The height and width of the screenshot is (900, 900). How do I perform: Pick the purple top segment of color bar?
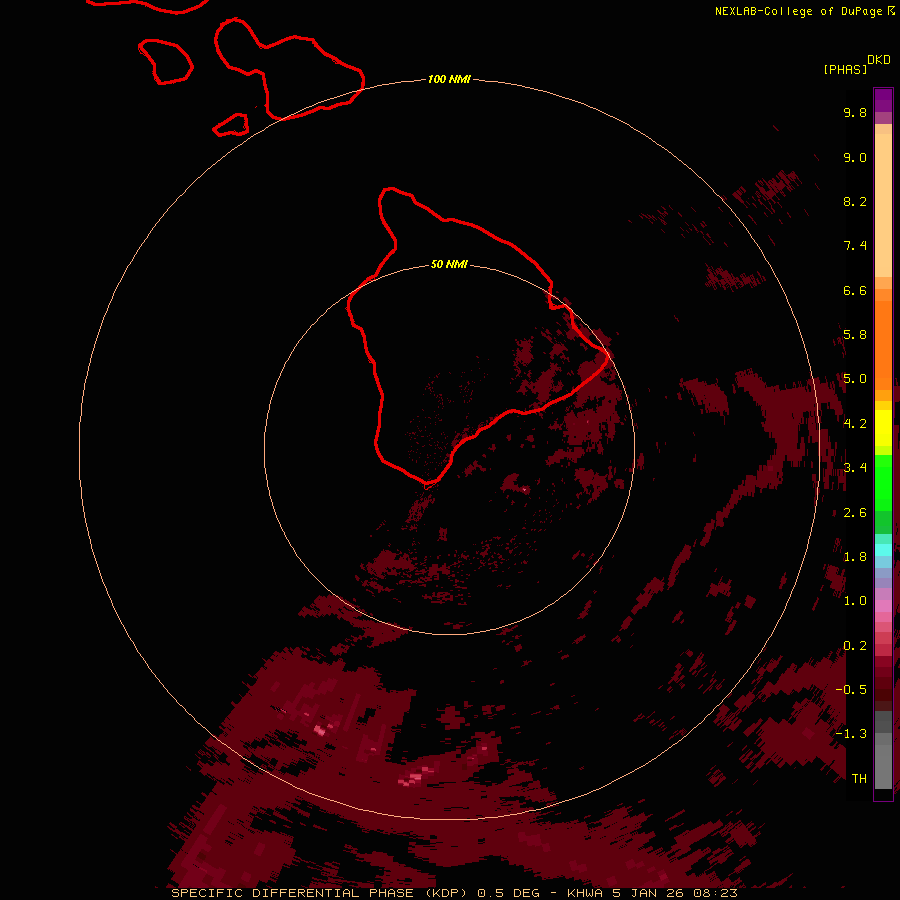click(x=883, y=100)
